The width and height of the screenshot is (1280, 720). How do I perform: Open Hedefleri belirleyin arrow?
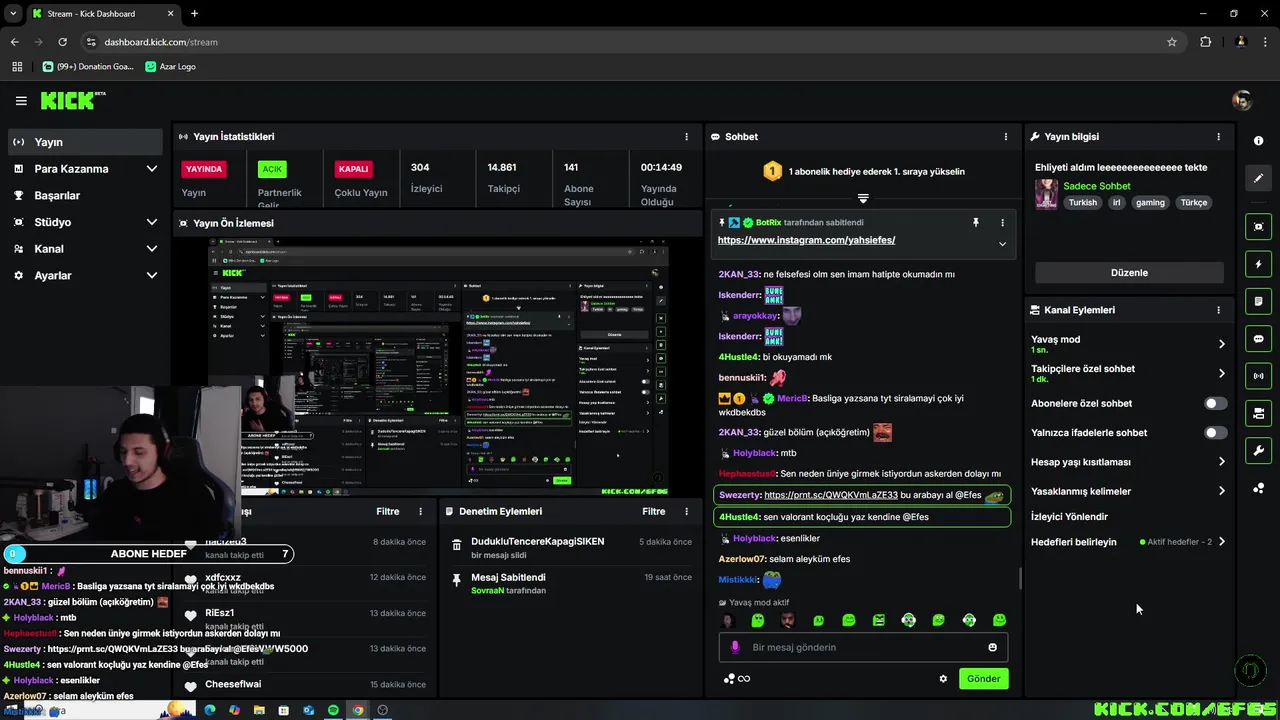point(1221,542)
